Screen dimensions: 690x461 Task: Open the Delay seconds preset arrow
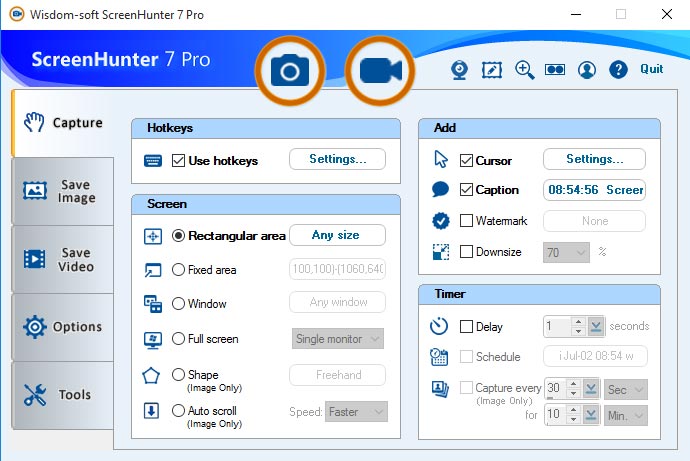click(596, 326)
